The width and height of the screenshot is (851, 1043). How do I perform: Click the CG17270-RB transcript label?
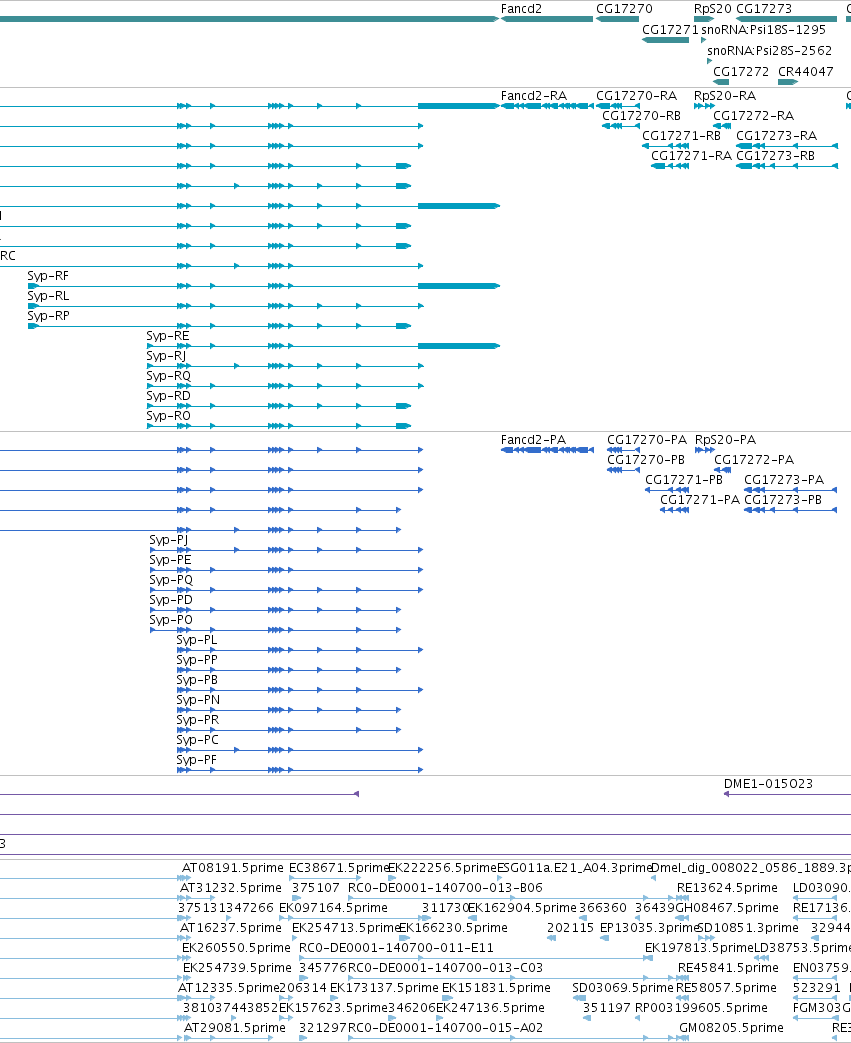coord(641,116)
